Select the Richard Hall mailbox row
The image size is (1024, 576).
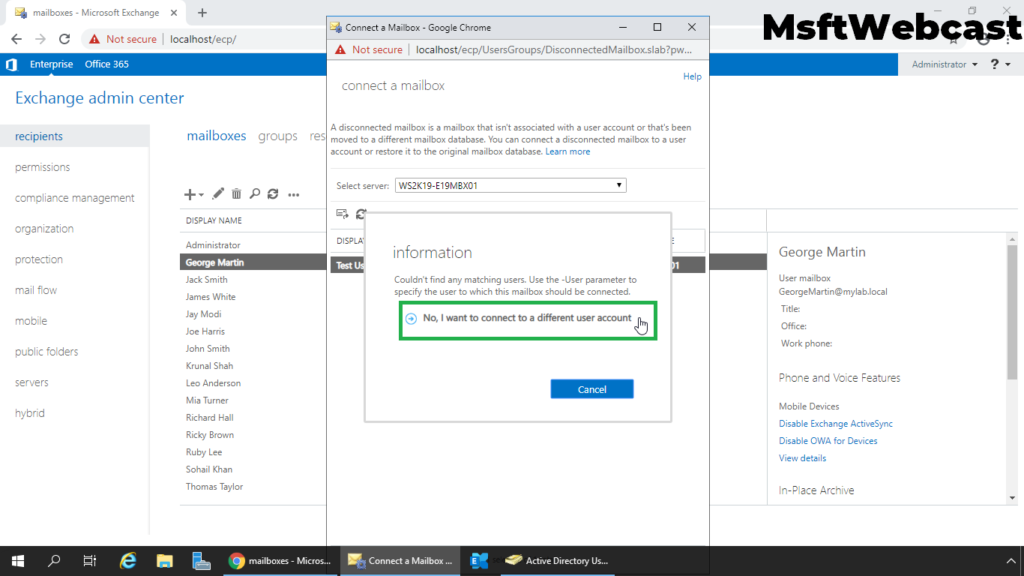[x=253, y=417]
